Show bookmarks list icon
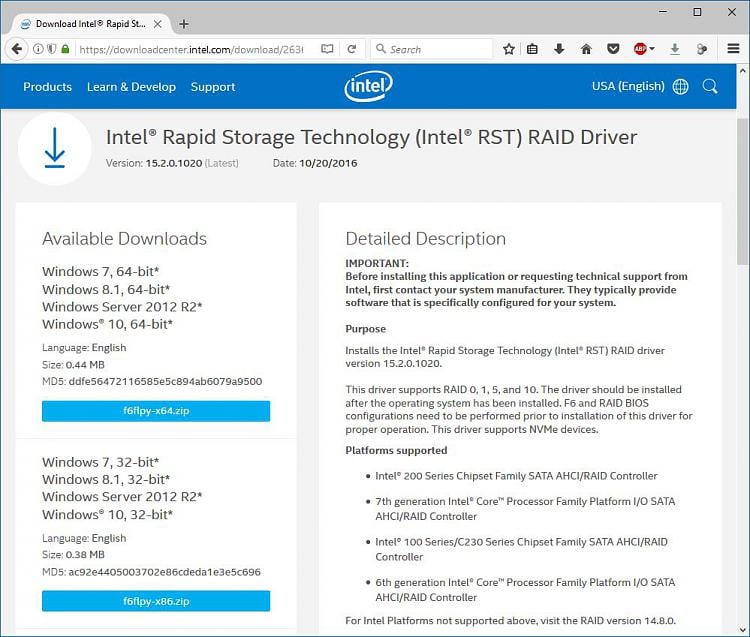The height and width of the screenshot is (637, 750). [532, 49]
